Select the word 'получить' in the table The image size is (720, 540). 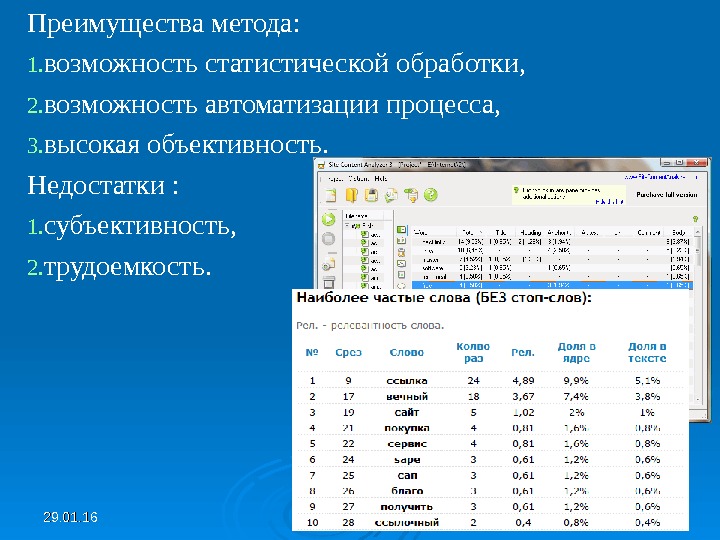(407, 506)
